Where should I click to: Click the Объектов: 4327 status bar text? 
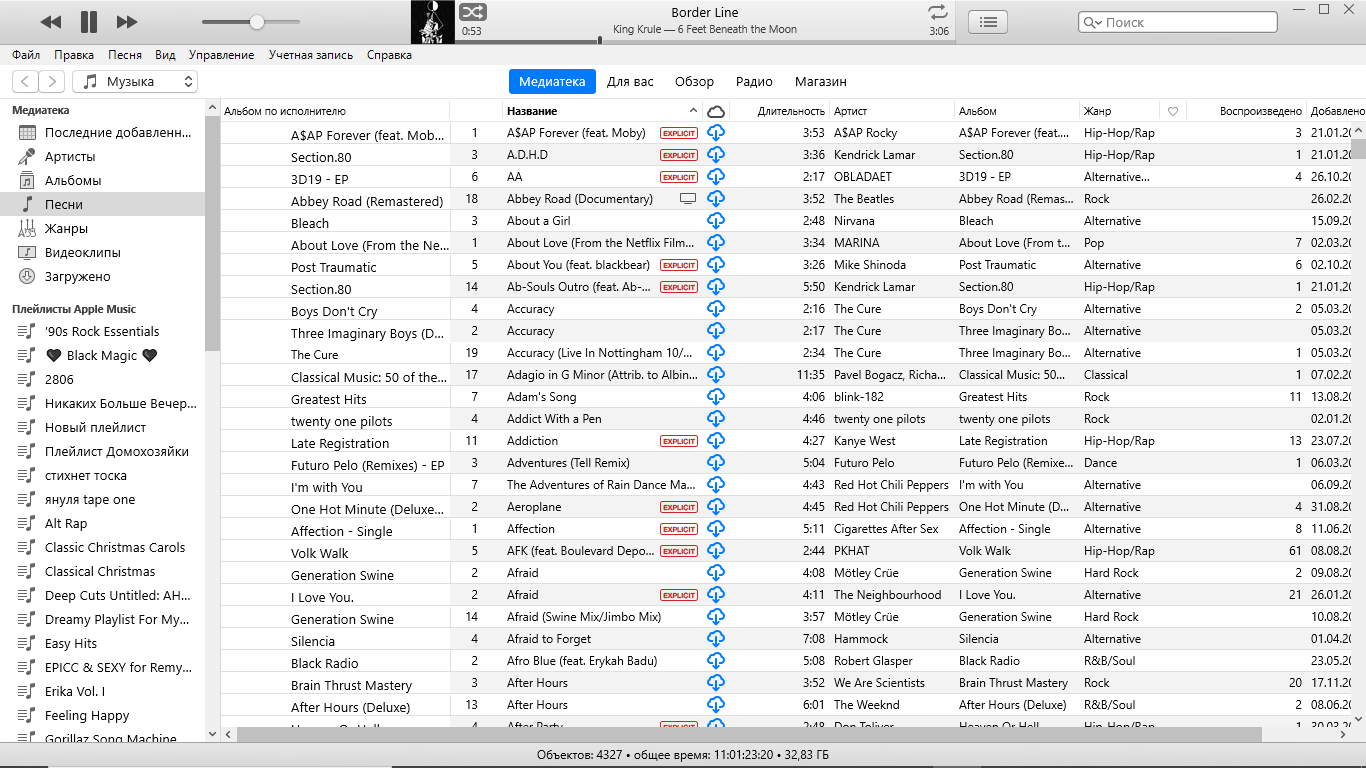tap(683, 755)
